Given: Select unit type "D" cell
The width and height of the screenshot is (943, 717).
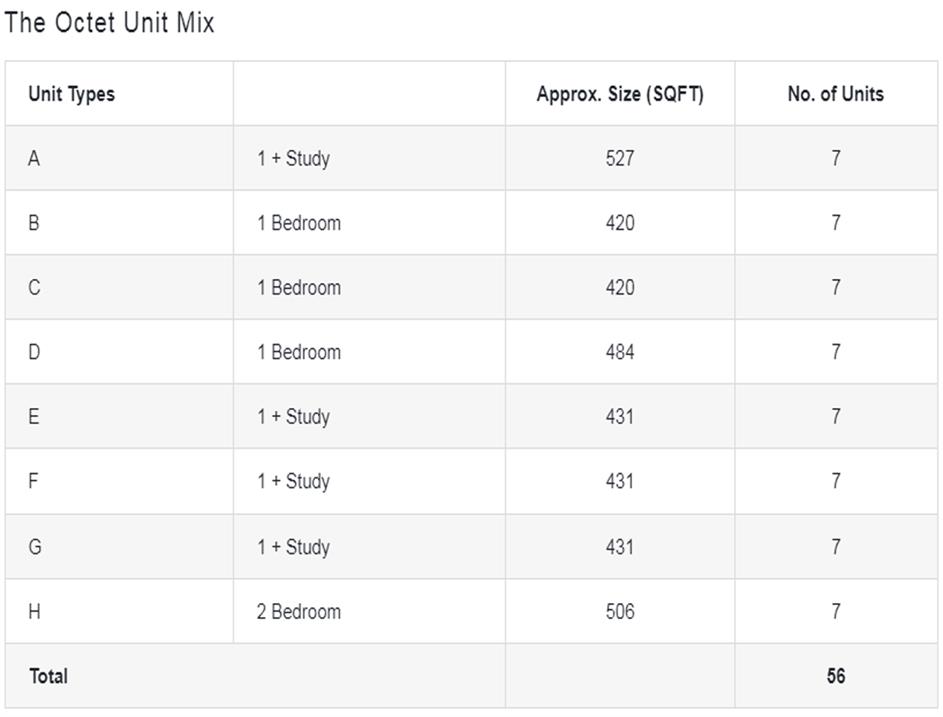Looking at the screenshot, I should point(34,352).
